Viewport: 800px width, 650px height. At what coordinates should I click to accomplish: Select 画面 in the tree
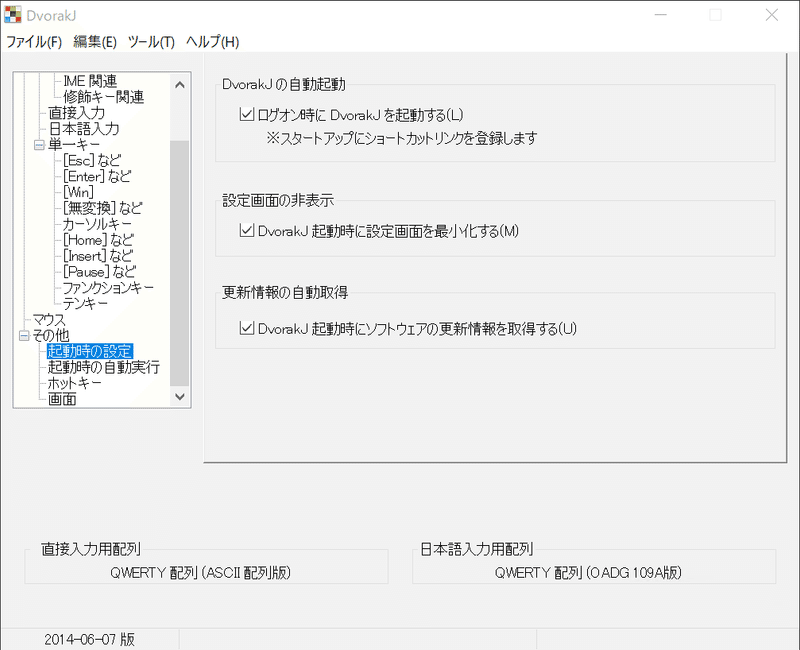pyautogui.click(x=62, y=399)
